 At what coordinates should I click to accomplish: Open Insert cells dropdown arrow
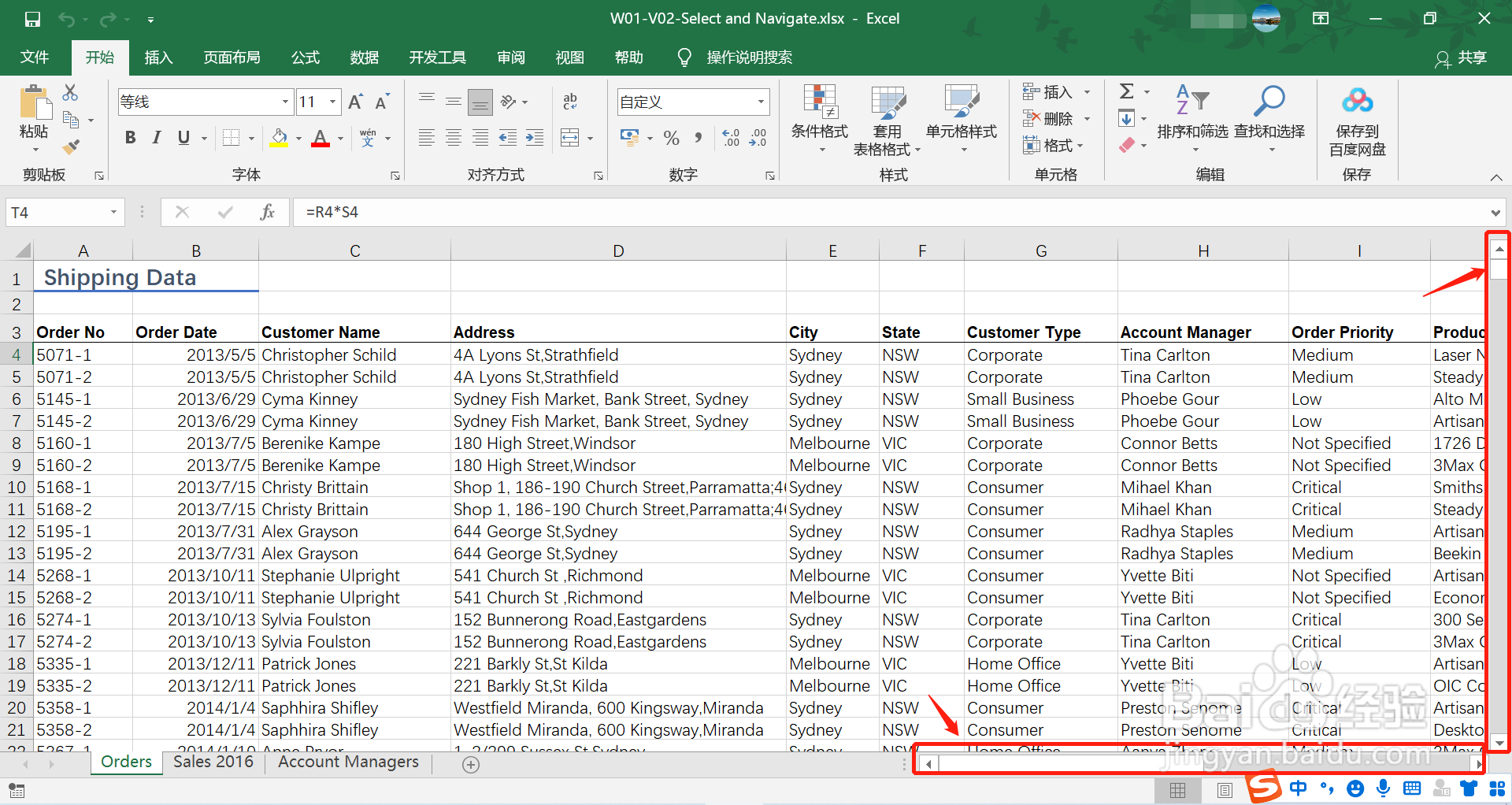tap(1087, 92)
